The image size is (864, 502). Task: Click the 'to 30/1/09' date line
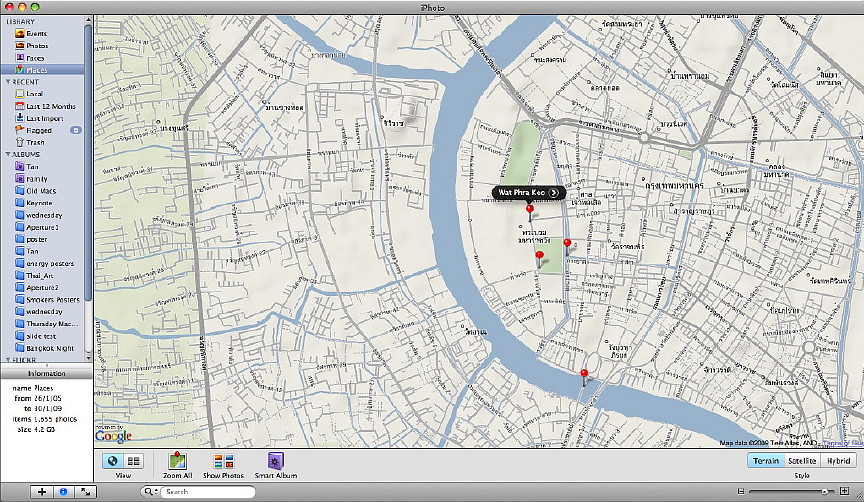pyautogui.click(x=42, y=408)
